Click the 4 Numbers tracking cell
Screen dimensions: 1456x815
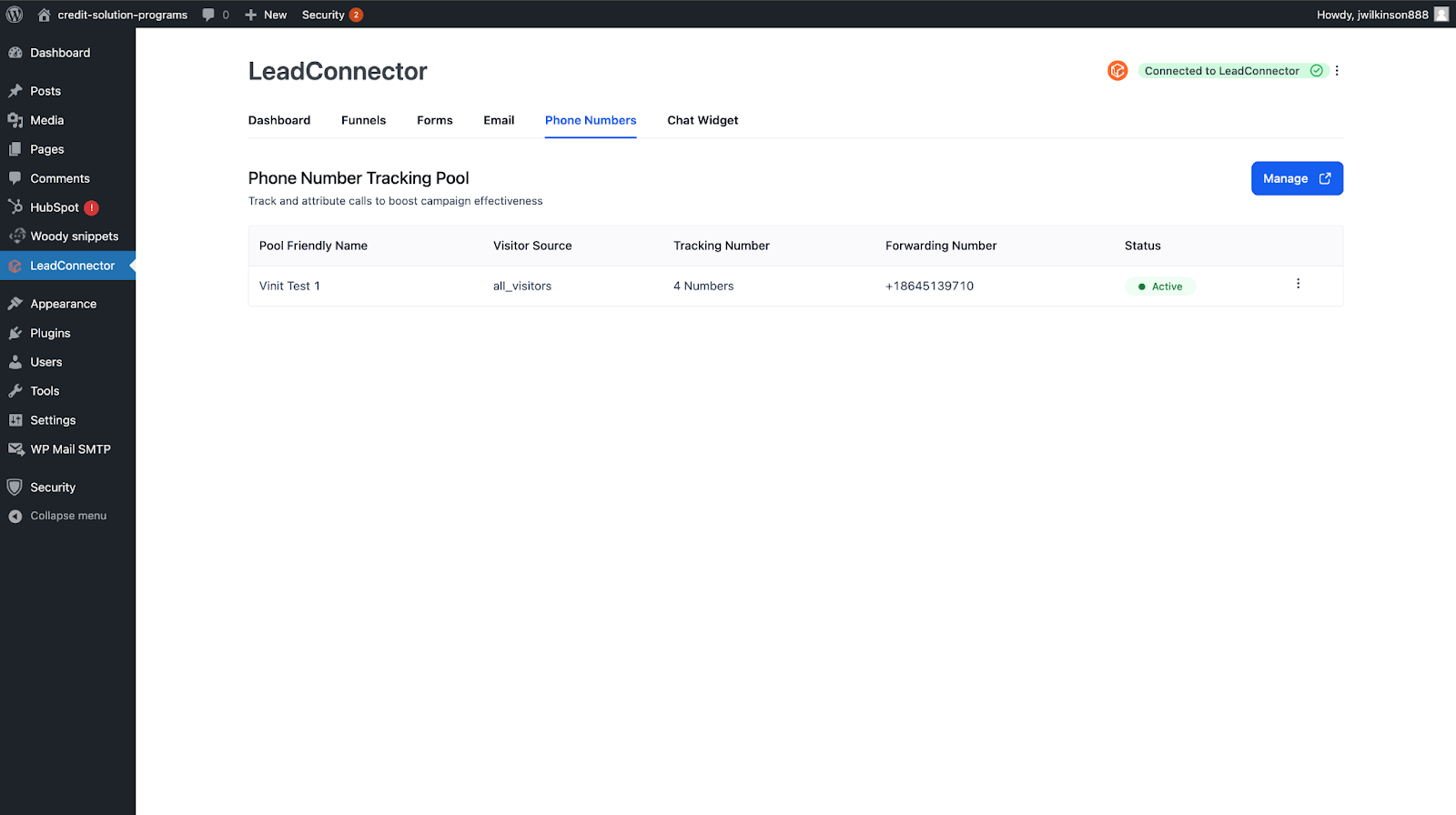(x=703, y=286)
